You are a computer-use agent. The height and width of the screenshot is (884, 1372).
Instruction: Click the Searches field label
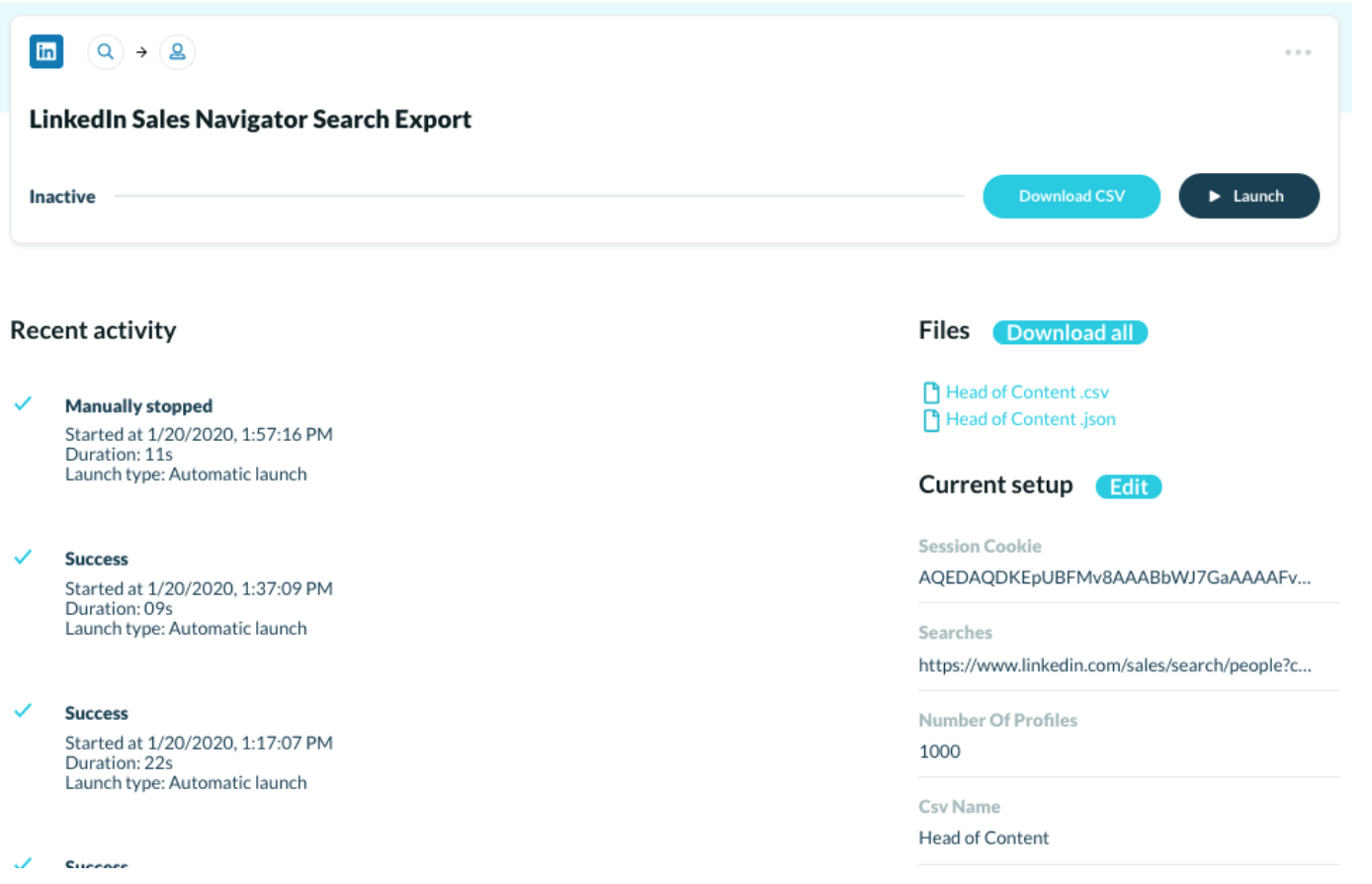tap(955, 633)
